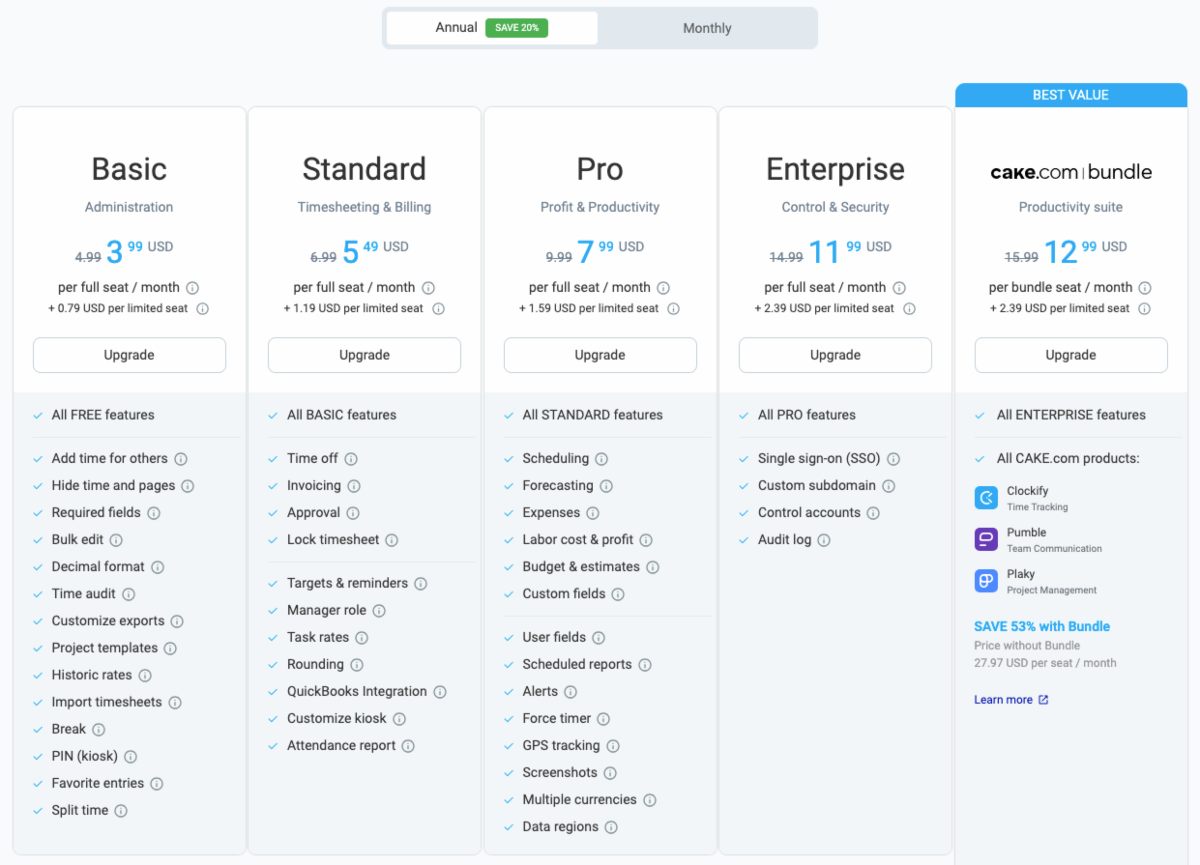Upgrade to the Pro plan

click(600, 355)
